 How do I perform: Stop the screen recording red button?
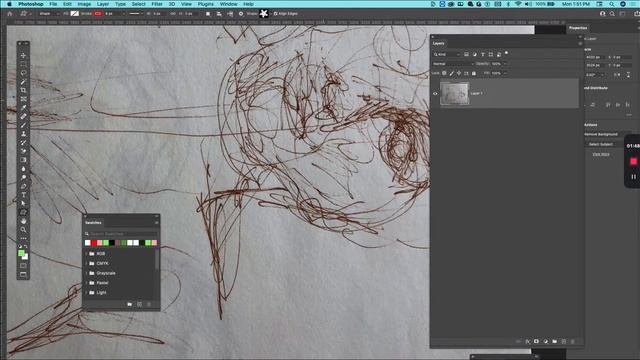click(633, 161)
